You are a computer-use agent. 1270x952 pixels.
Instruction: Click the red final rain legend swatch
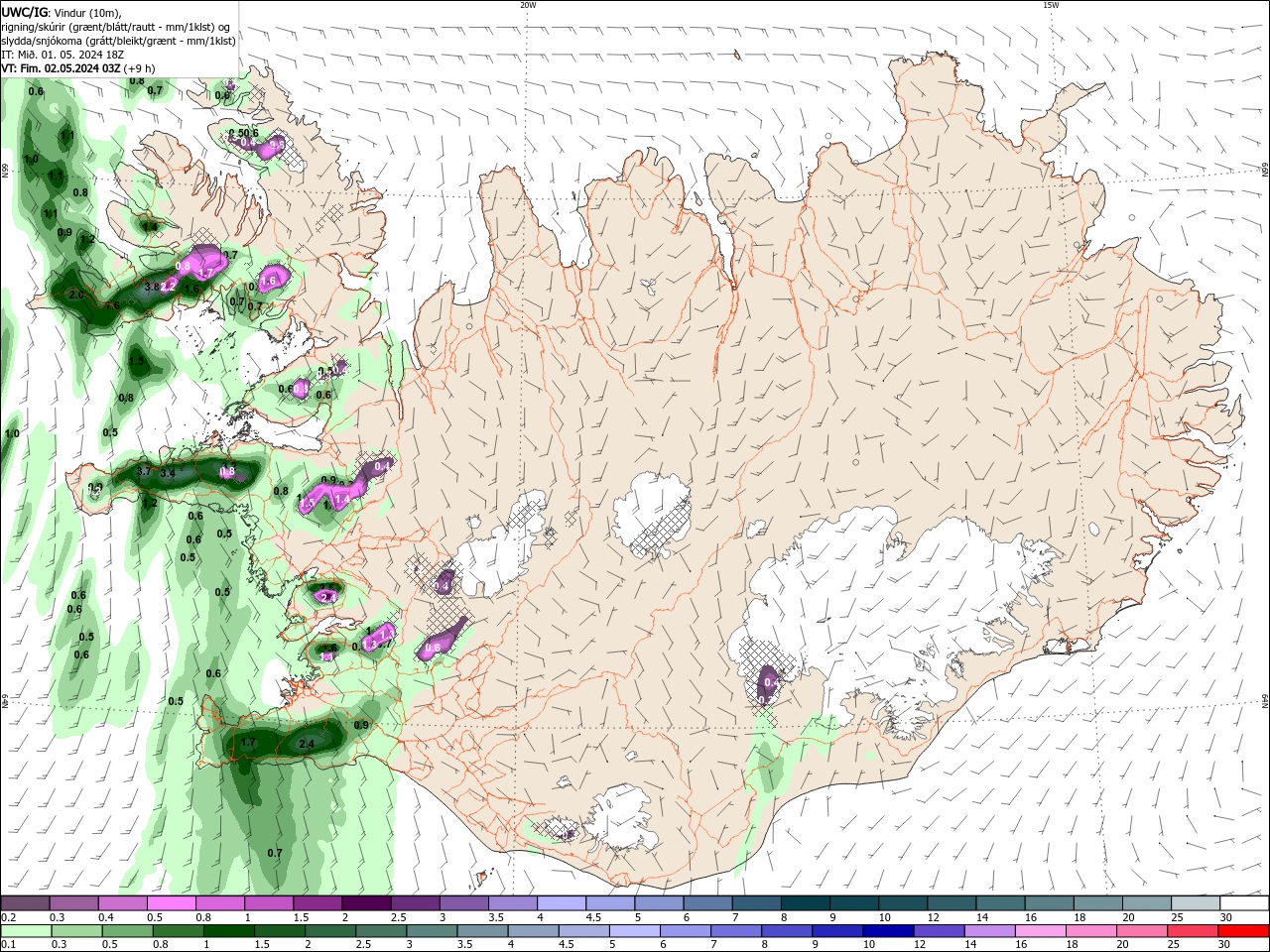tap(1241, 931)
